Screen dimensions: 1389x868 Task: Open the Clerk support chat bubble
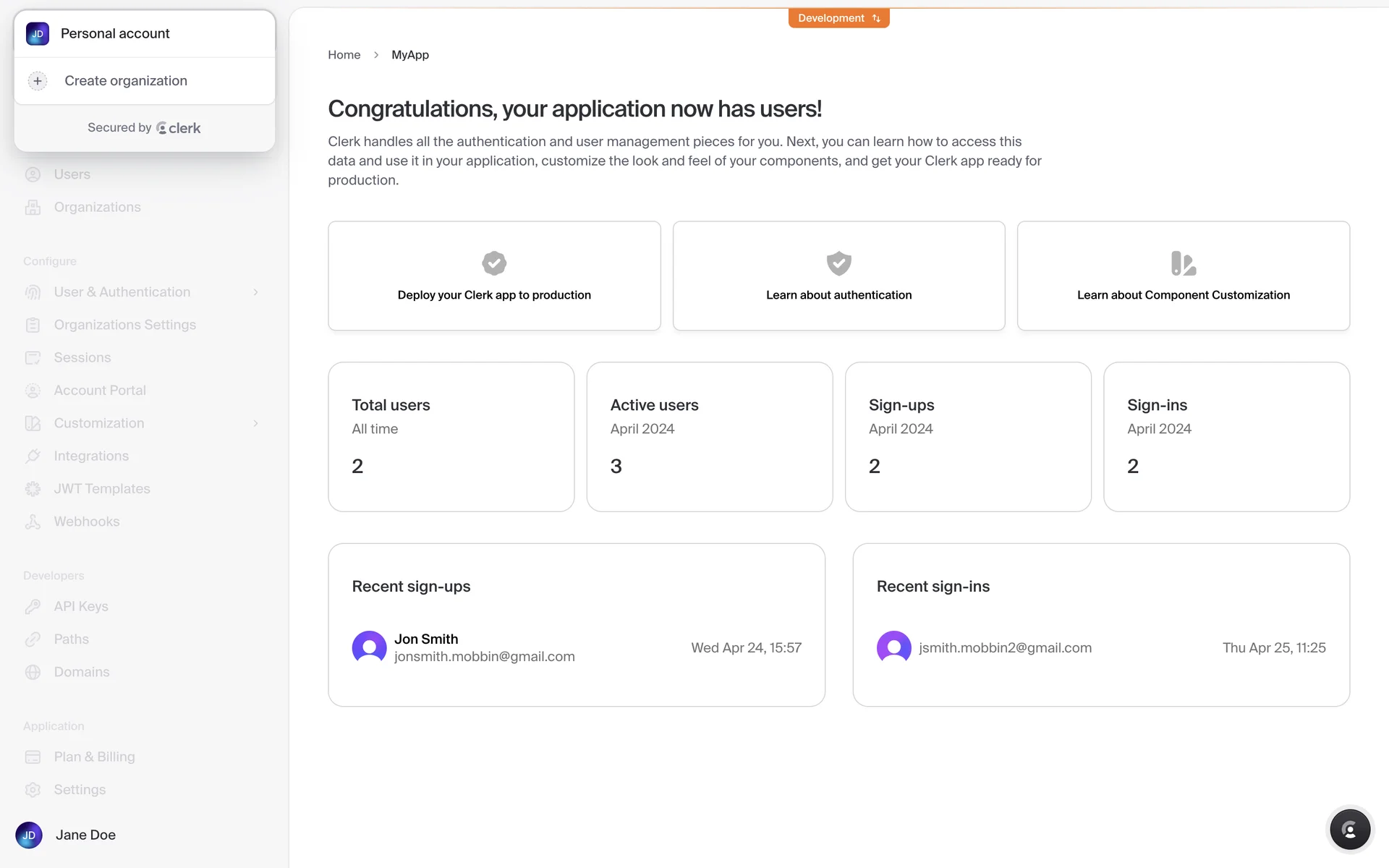click(x=1349, y=829)
